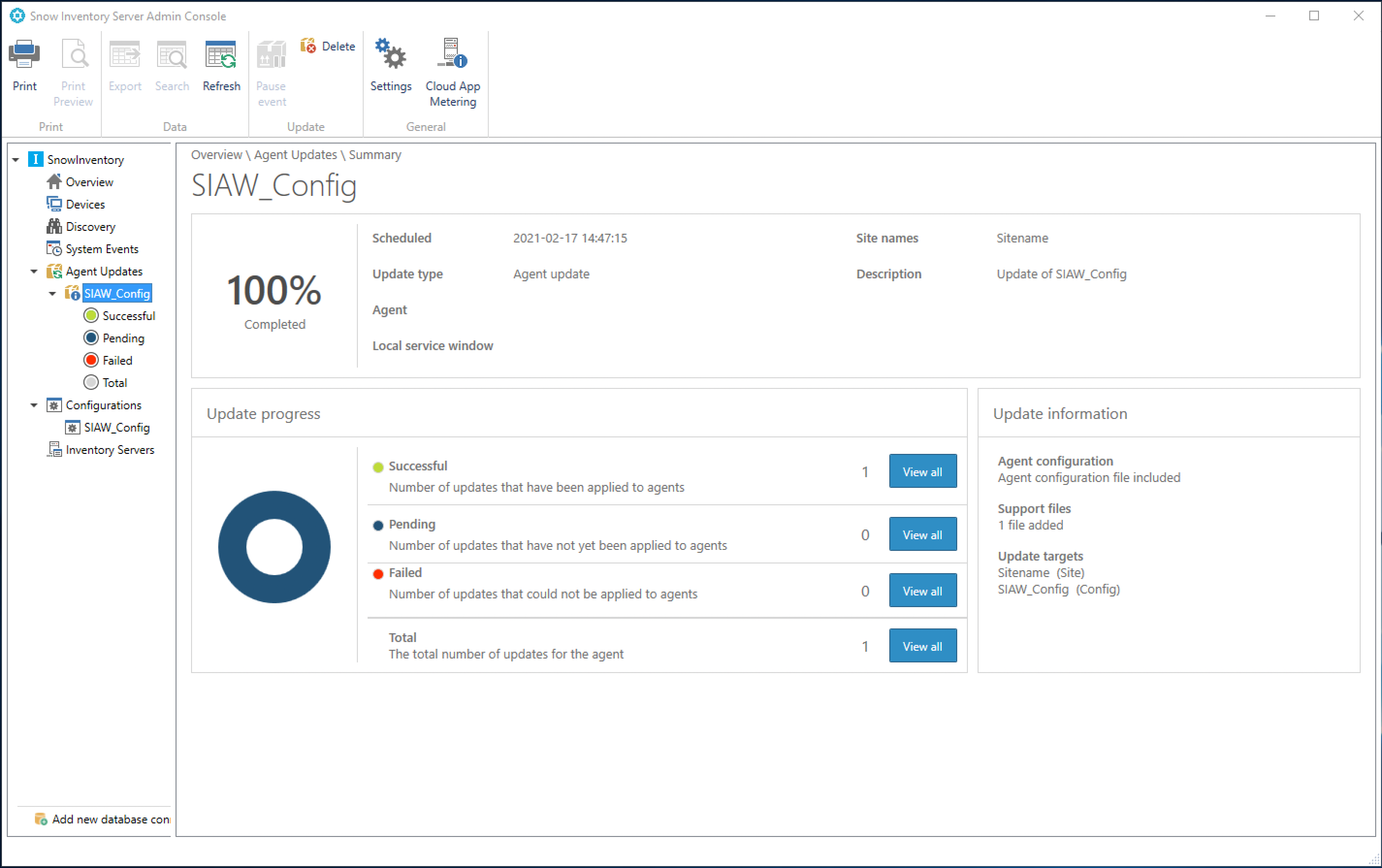Collapse the SIAW_Config update branch

(x=52, y=294)
